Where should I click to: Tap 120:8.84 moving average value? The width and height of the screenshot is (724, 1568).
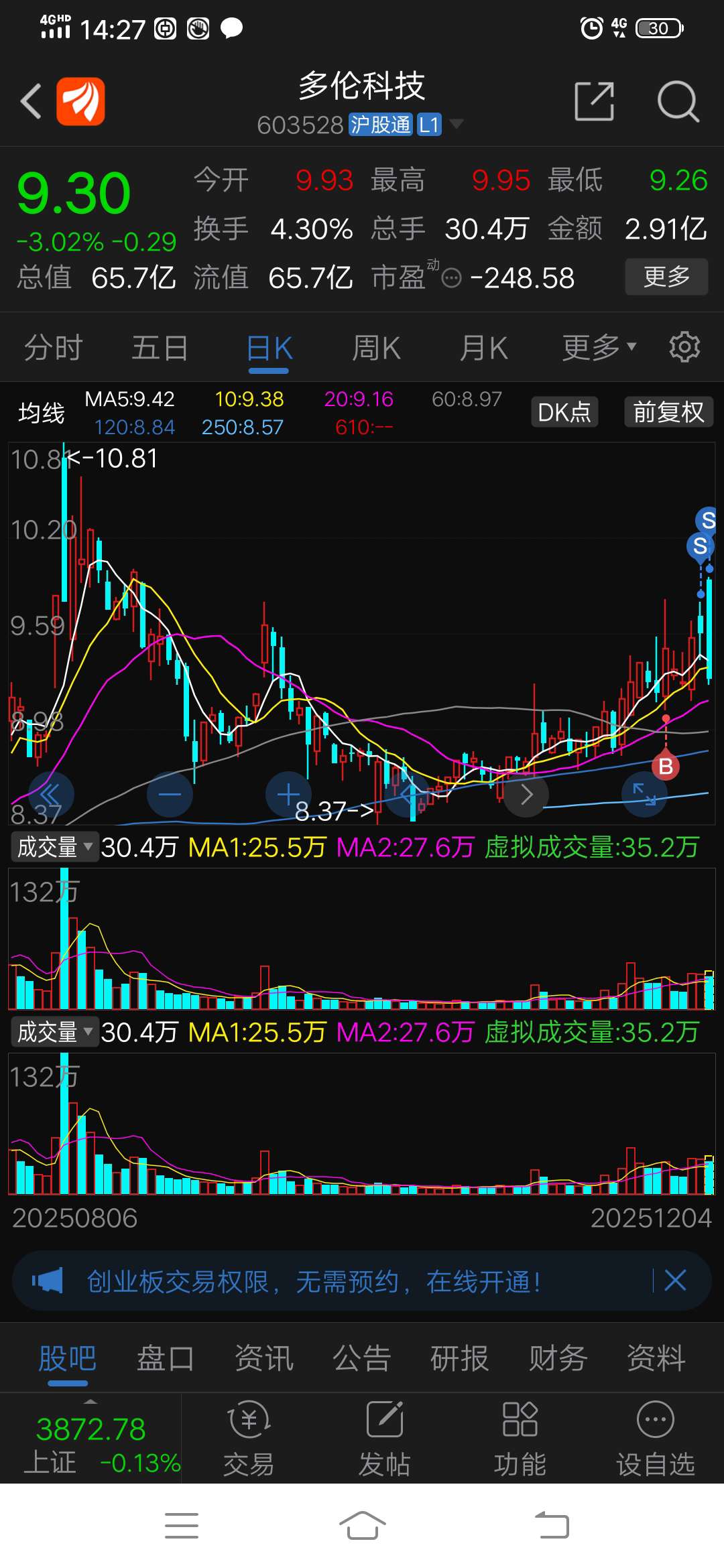(x=134, y=427)
